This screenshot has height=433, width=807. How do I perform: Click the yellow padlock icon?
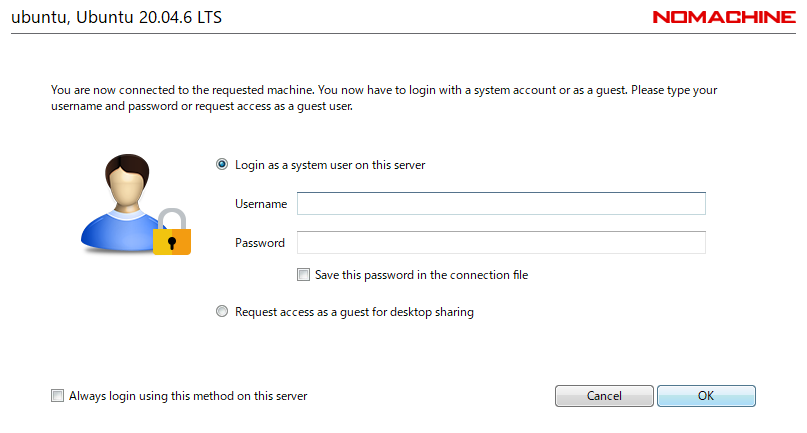click(172, 233)
